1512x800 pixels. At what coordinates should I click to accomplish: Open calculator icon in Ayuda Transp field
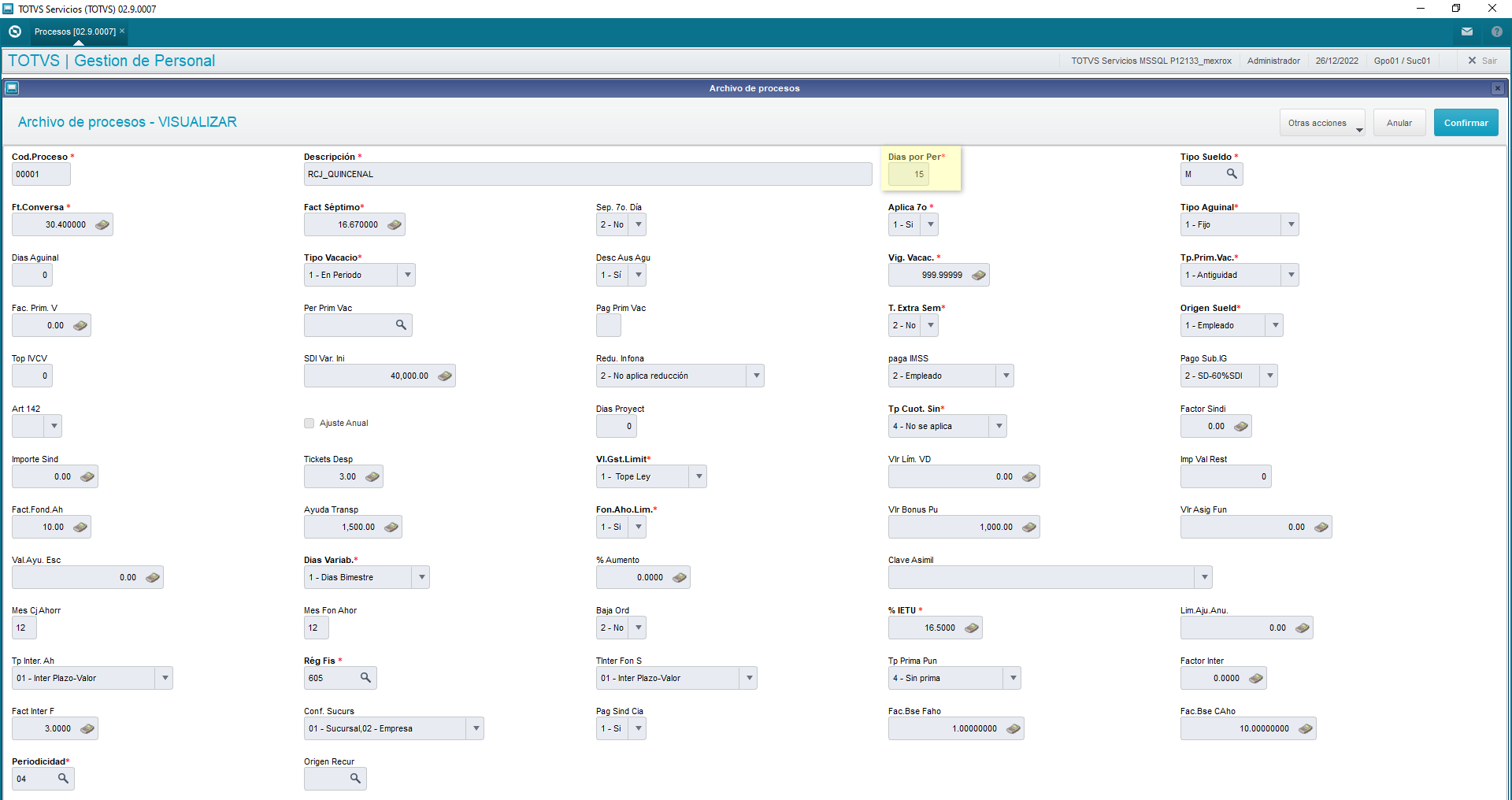click(391, 528)
